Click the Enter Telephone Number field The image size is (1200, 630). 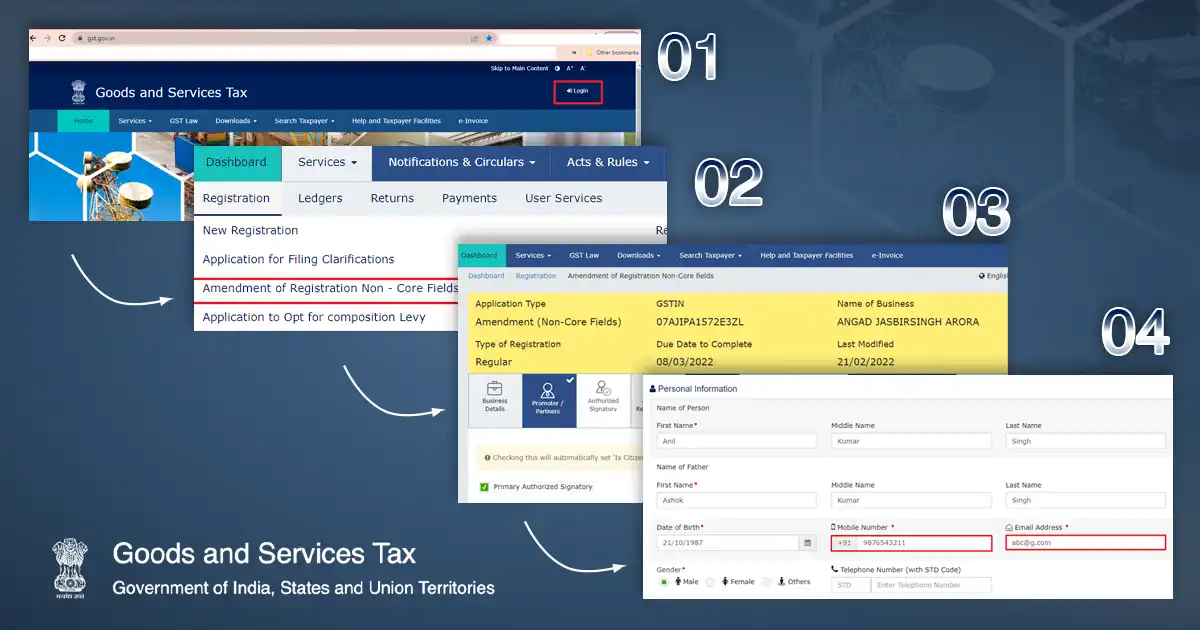932,585
